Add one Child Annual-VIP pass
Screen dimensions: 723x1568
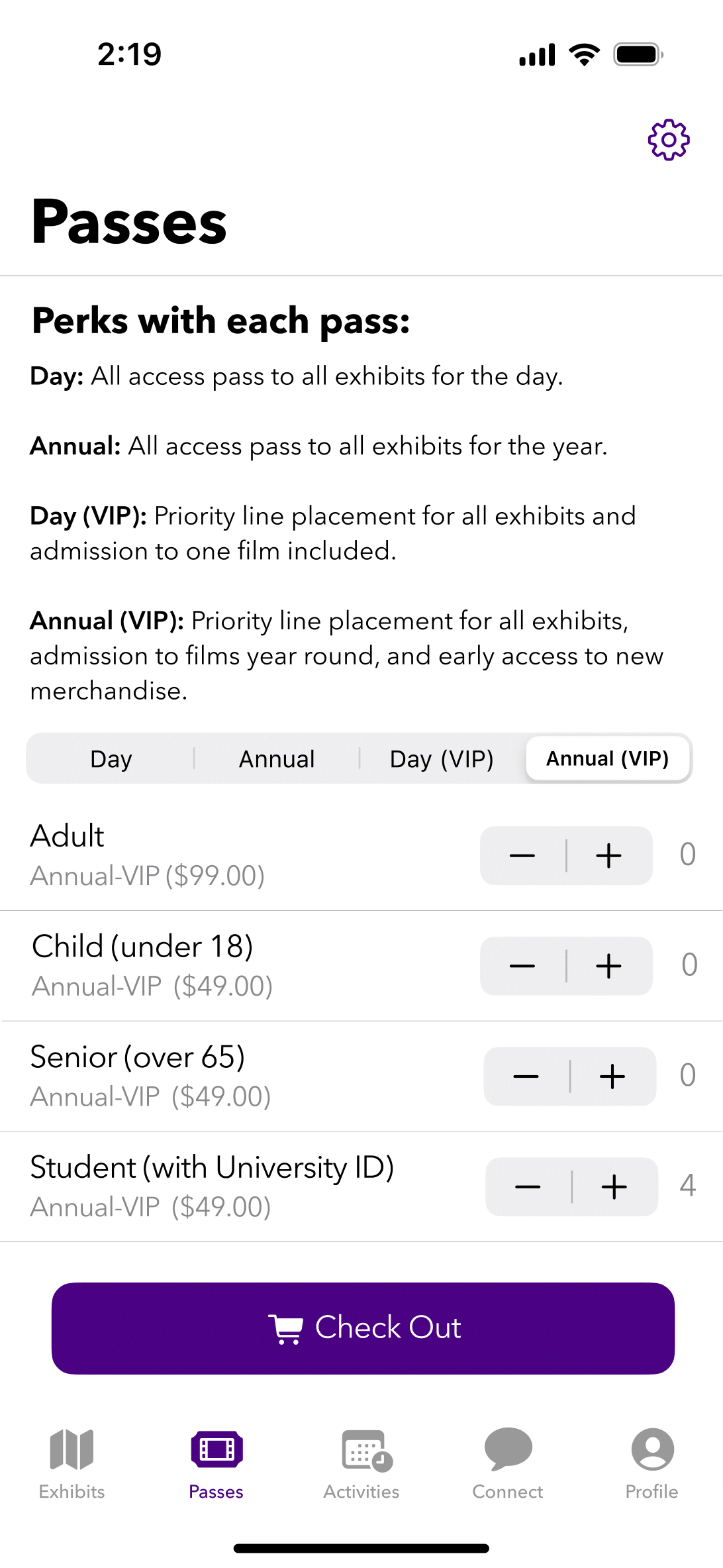point(609,966)
